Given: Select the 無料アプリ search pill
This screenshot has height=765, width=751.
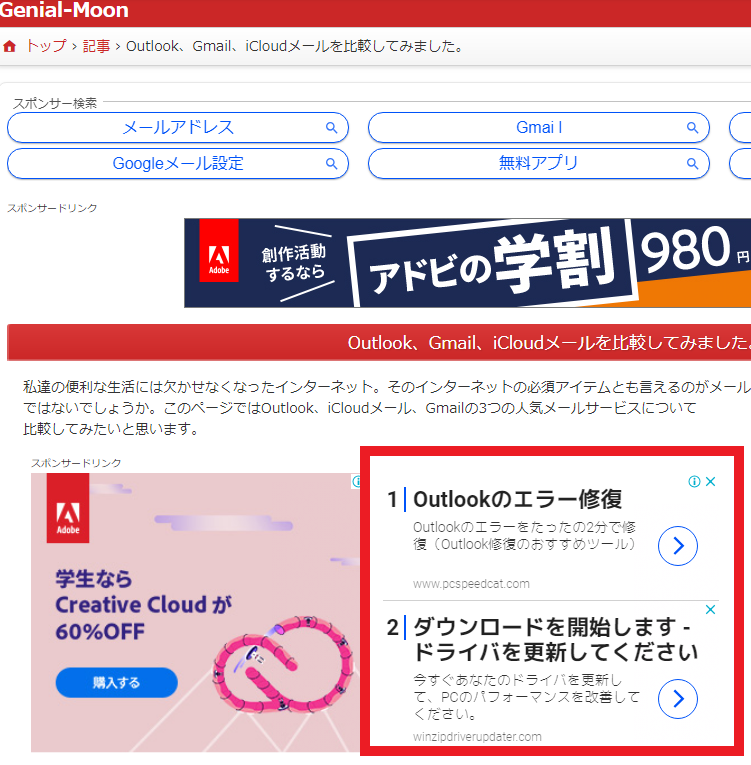Looking at the screenshot, I should point(539,163).
